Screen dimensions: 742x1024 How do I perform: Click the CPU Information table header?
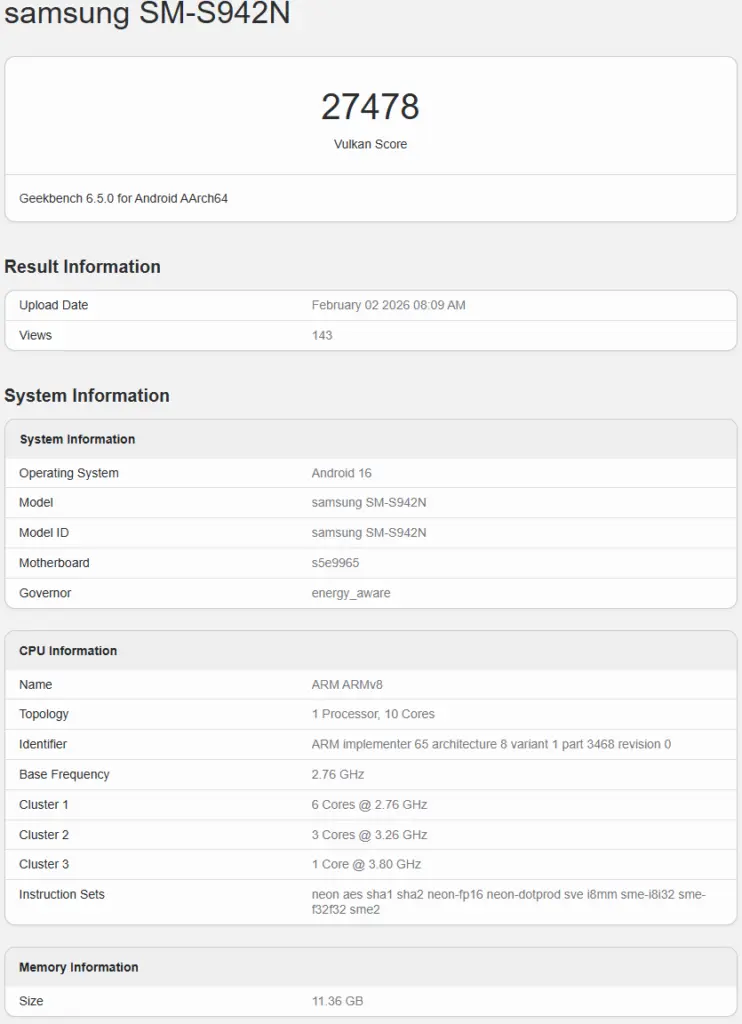68,651
